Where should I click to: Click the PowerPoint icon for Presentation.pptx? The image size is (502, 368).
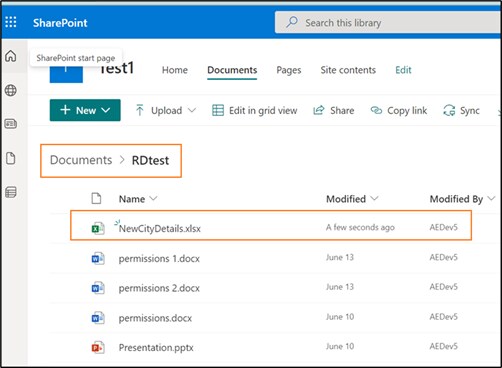98,348
